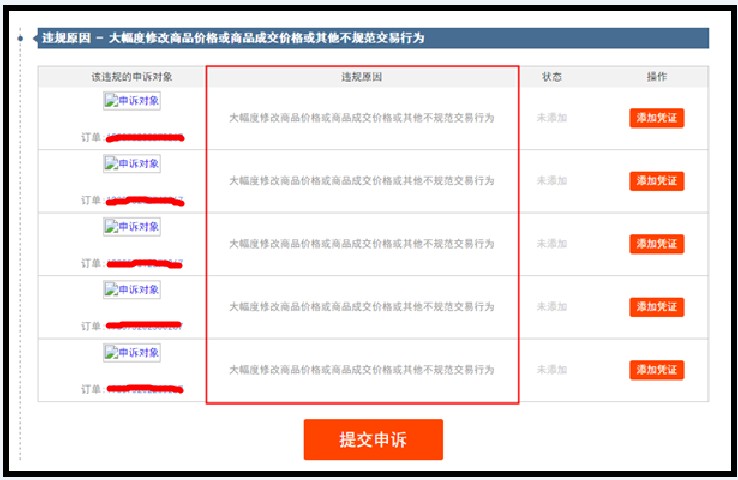Open the 申诉对象 image in the third row

coord(132,227)
